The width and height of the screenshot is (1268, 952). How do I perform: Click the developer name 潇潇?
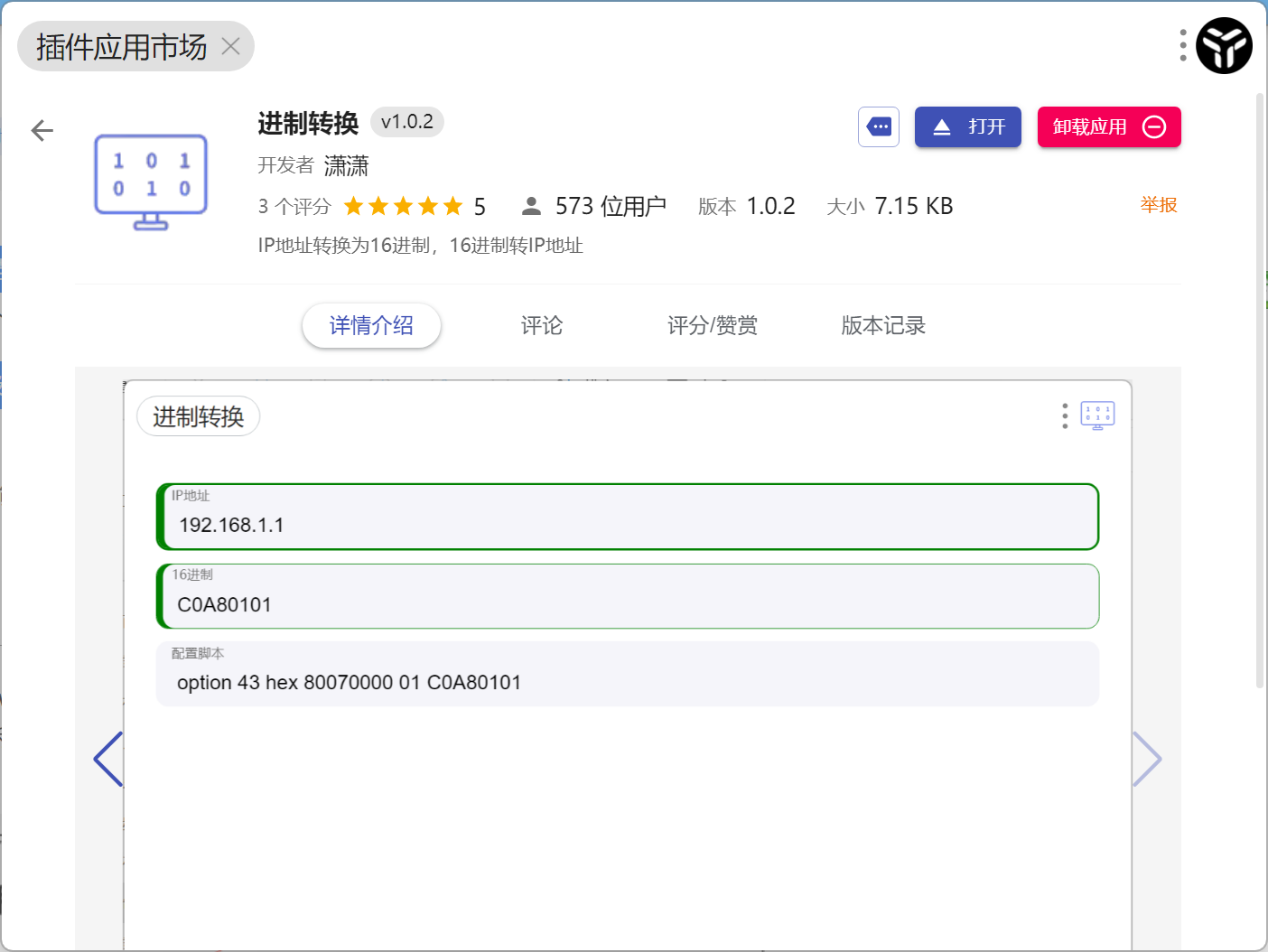click(x=346, y=165)
